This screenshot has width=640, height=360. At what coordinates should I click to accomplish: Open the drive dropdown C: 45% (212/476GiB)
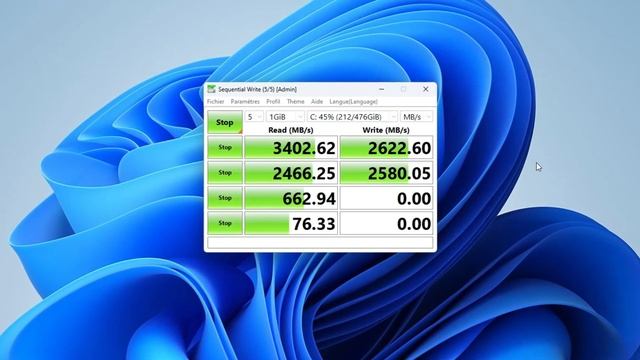(352, 117)
